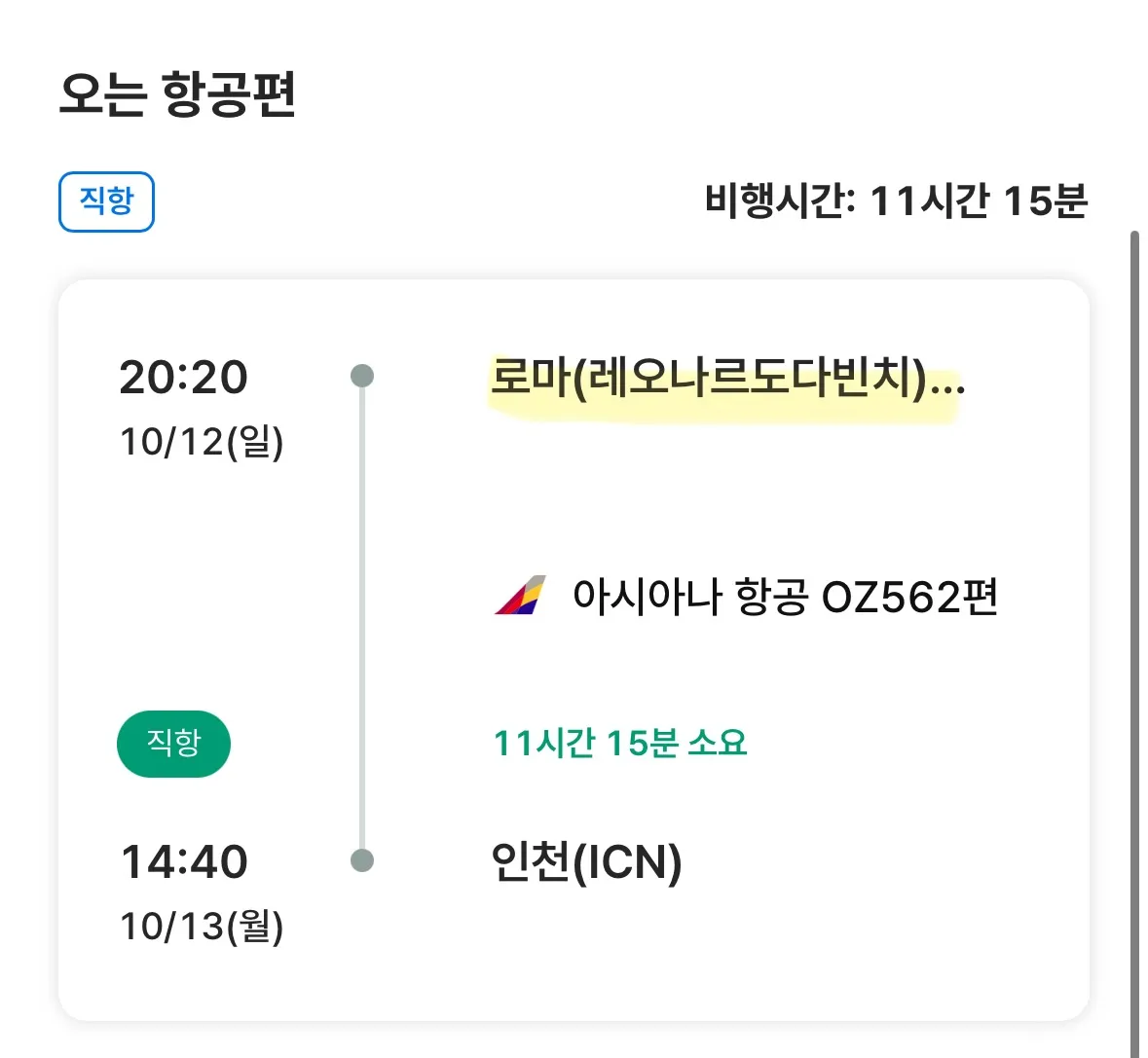
Task: Tap the 오는 항공편 section heading
Action: tap(177, 94)
